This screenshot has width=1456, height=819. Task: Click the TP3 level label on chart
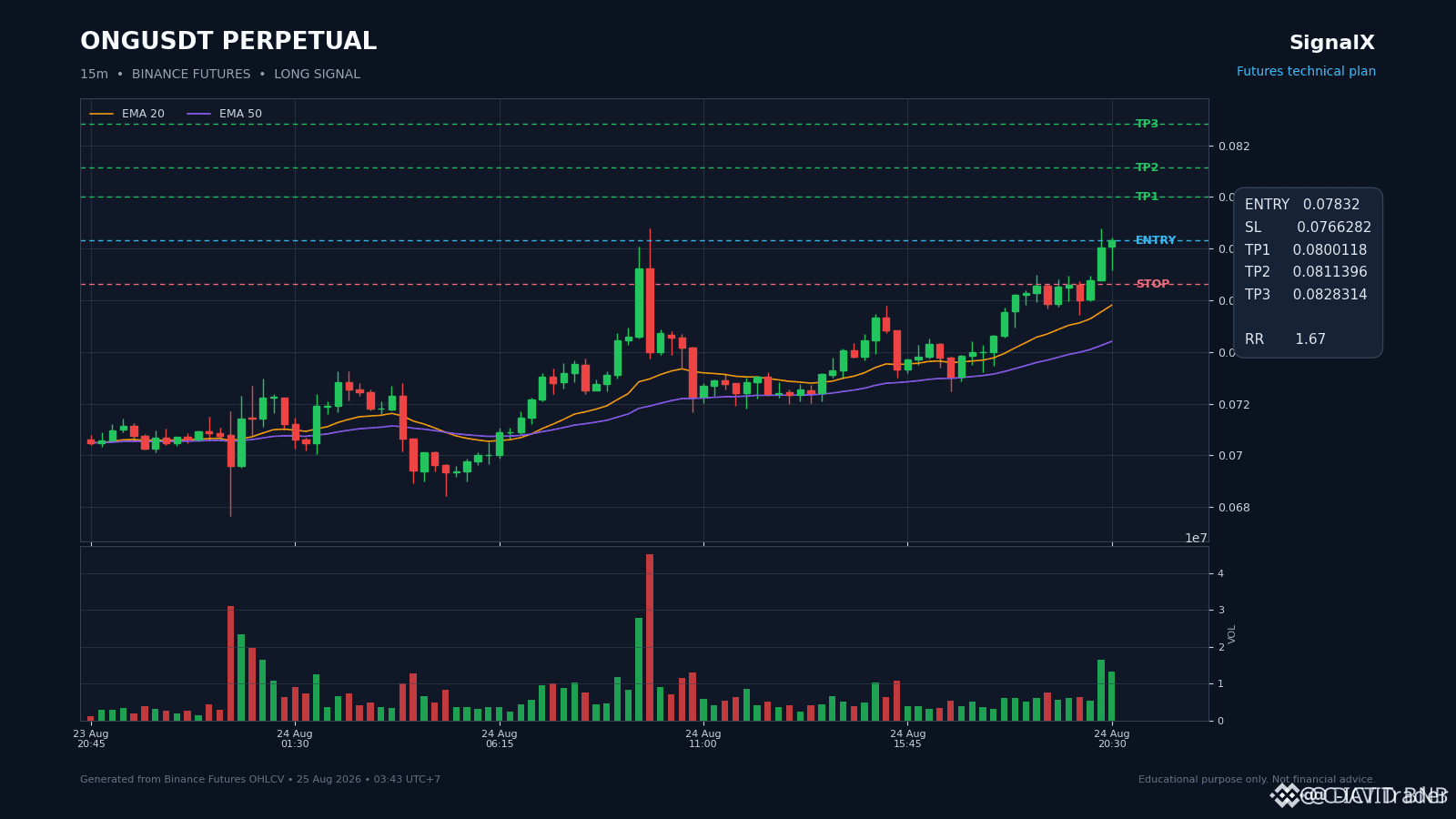[x=1147, y=124]
